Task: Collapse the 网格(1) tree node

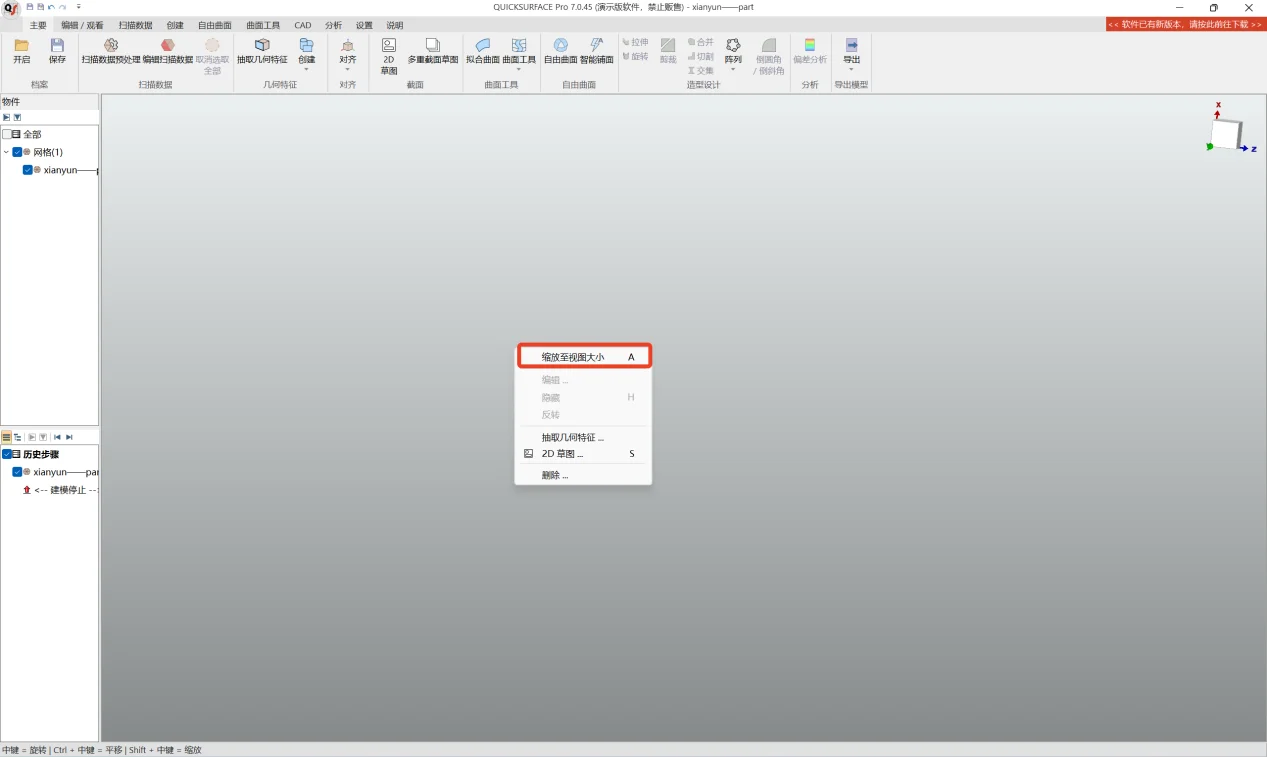Action: (x=6, y=152)
